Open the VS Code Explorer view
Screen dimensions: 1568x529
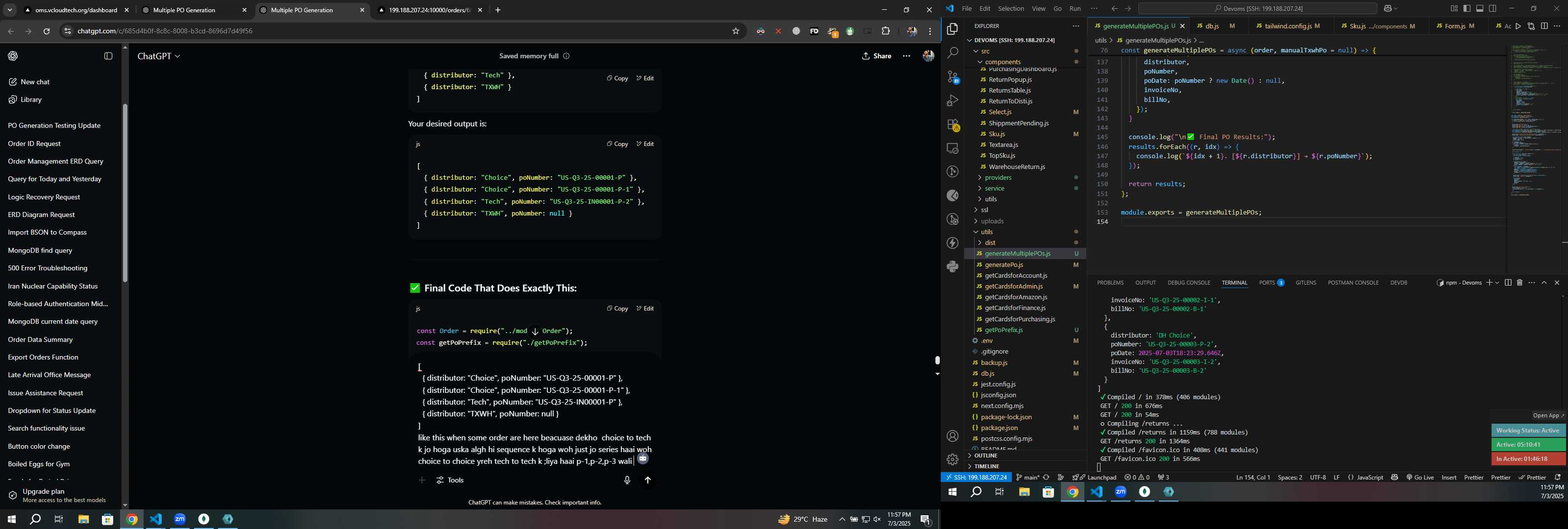coord(953,29)
